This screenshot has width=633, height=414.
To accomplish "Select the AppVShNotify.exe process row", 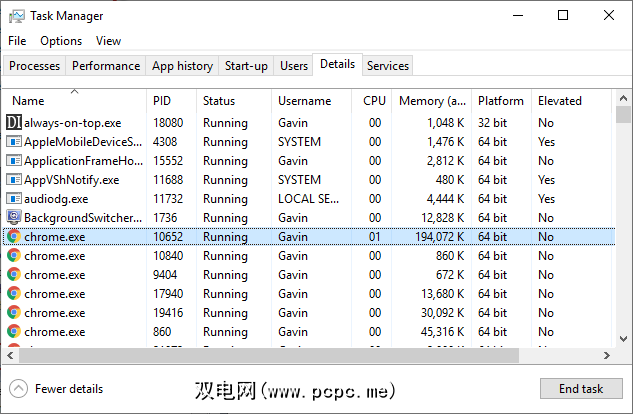I will point(72,180).
